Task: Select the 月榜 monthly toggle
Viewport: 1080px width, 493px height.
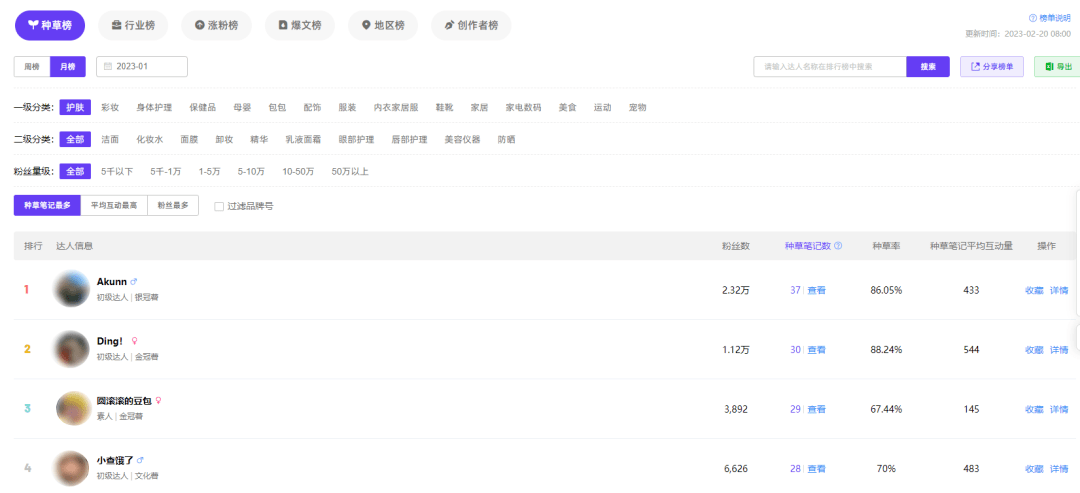Action: tap(68, 67)
